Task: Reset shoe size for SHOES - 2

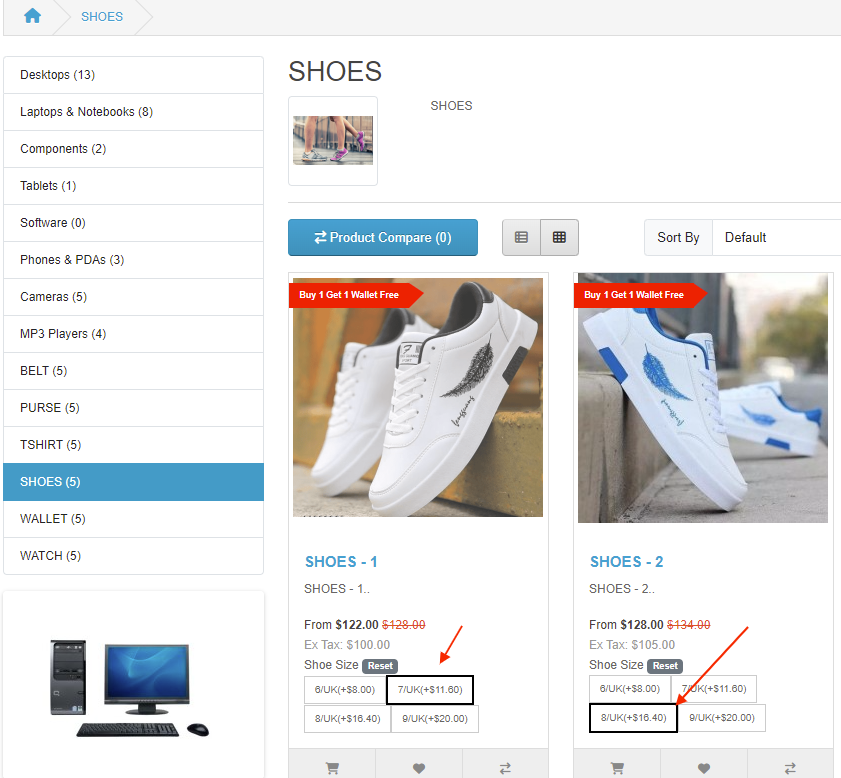Action: [664, 666]
